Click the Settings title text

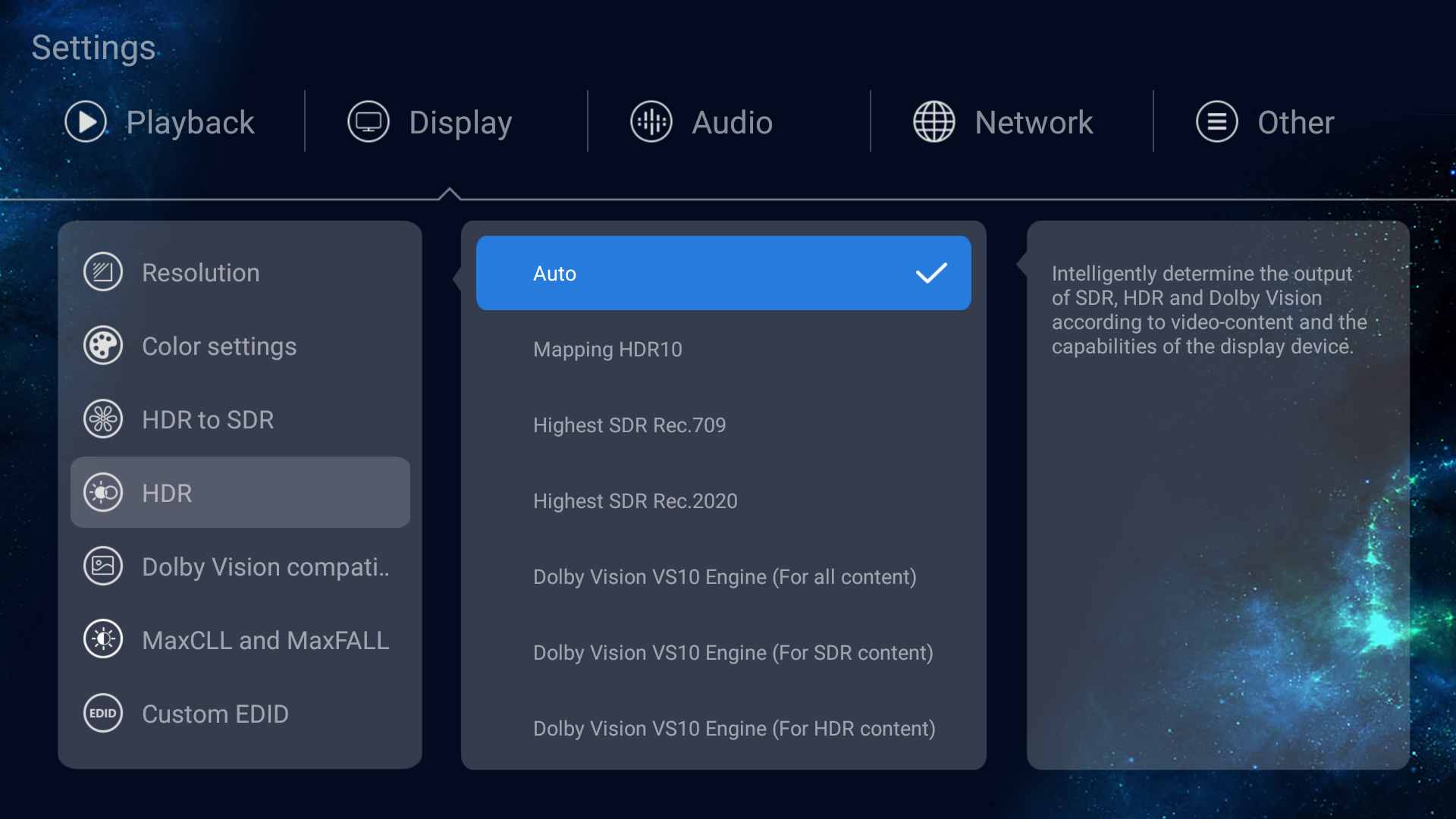[94, 49]
